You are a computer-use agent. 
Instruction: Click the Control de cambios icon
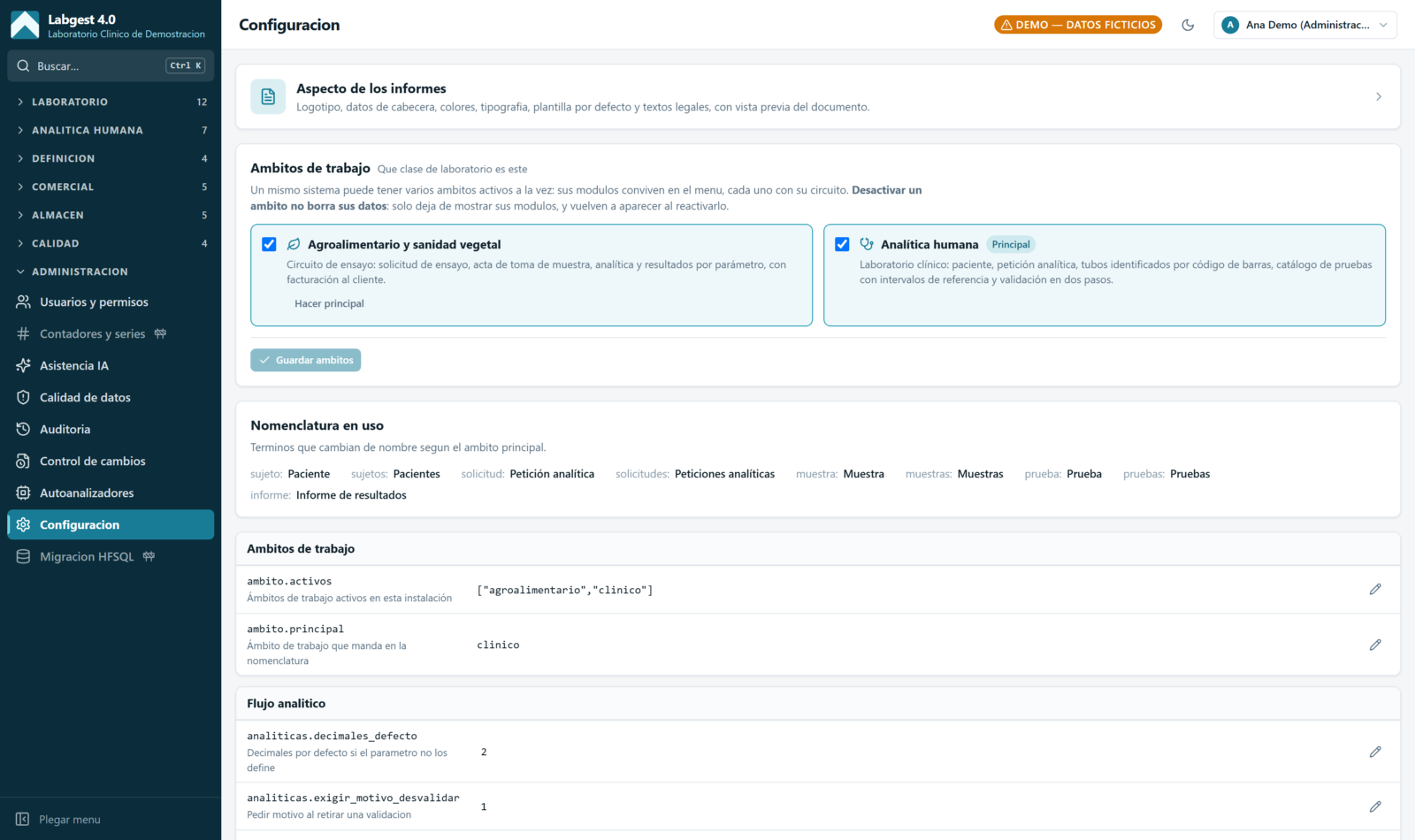23,462
